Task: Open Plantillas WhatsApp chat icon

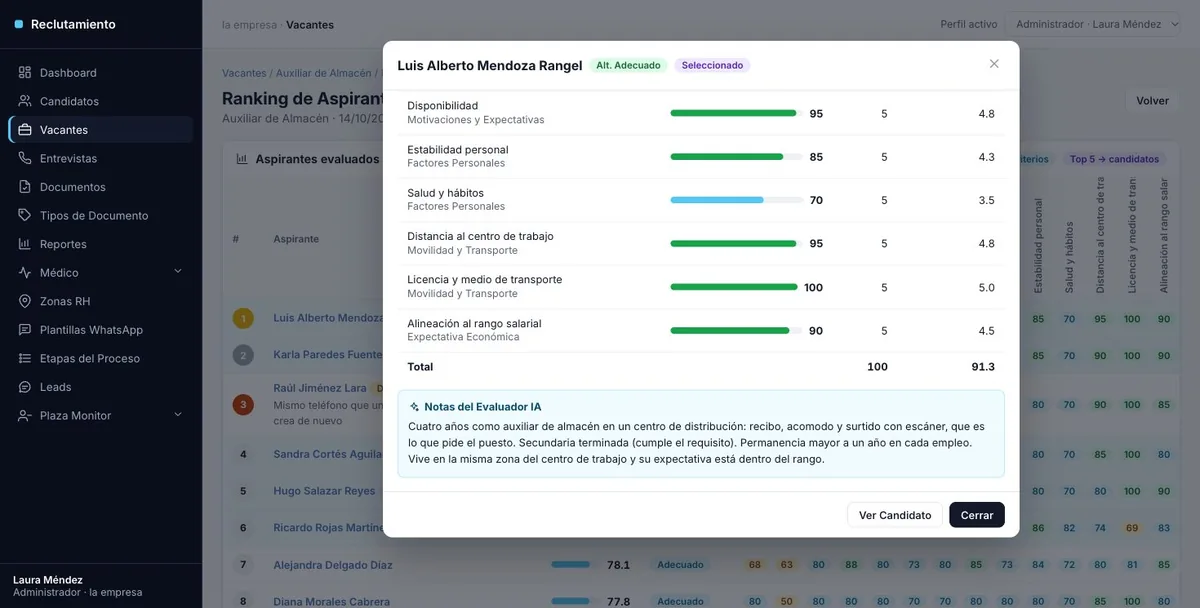Action: coord(25,330)
